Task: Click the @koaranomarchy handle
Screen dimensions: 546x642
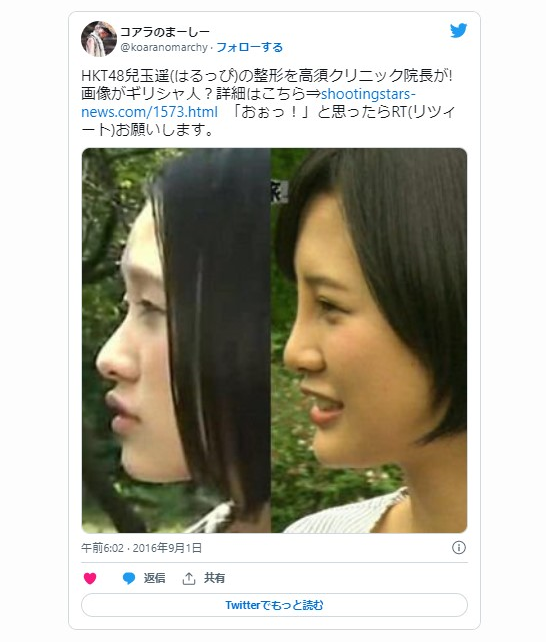Action: (164, 47)
